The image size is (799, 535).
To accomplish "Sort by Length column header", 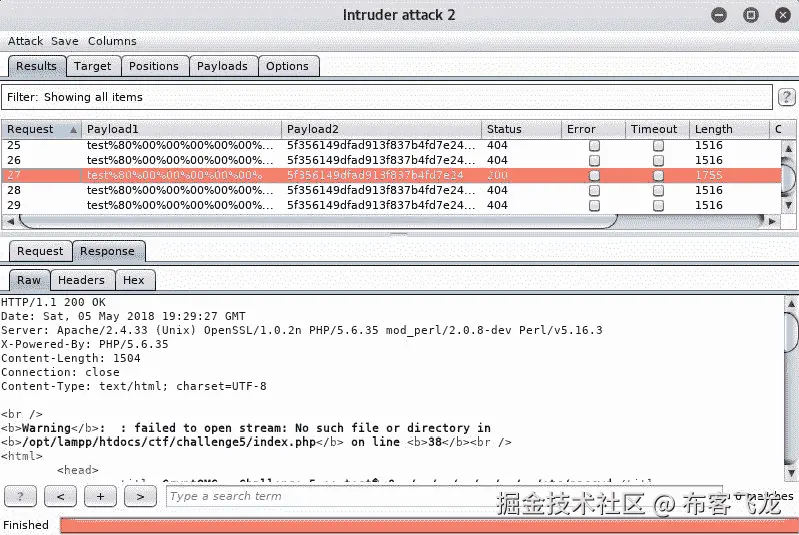I will pyautogui.click(x=729, y=129).
